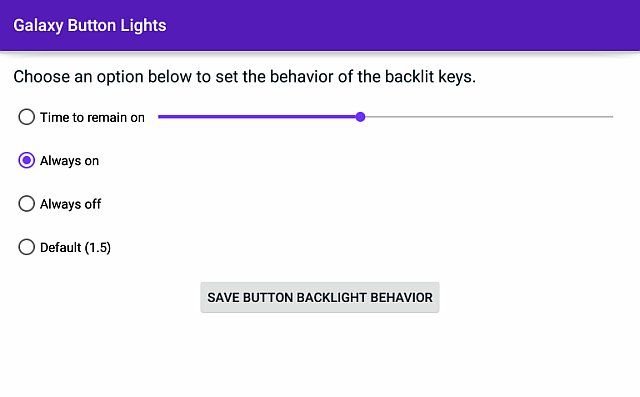The width and height of the screenshot is (640, 397).
Task: Tap the "Default (1.5)" text label
Action: pos(75,247)
